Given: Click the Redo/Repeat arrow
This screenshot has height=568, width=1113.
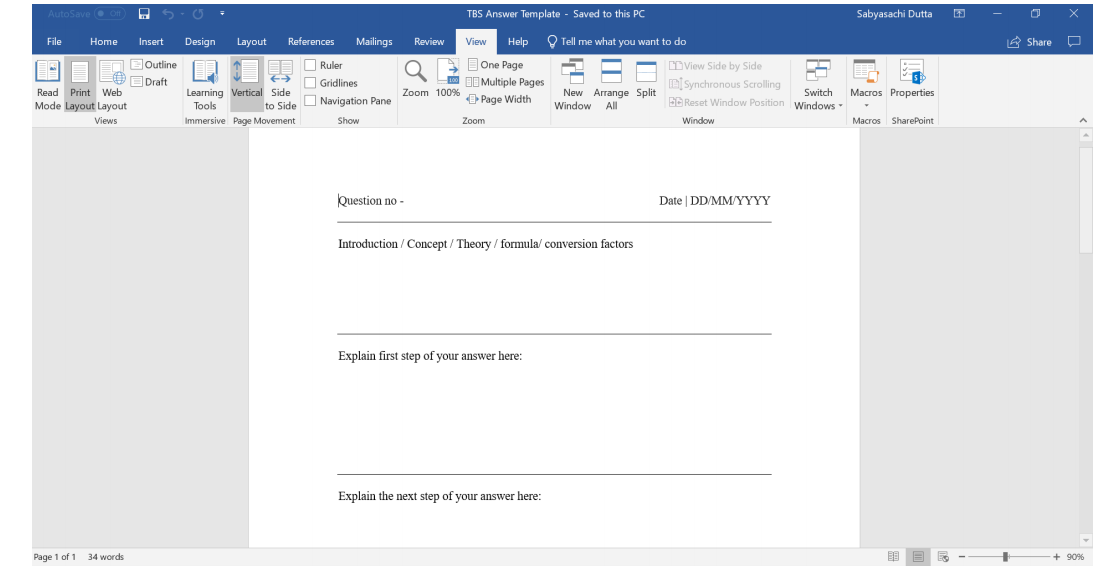Looking at the screenshot, I should click(x=198, y=13).
